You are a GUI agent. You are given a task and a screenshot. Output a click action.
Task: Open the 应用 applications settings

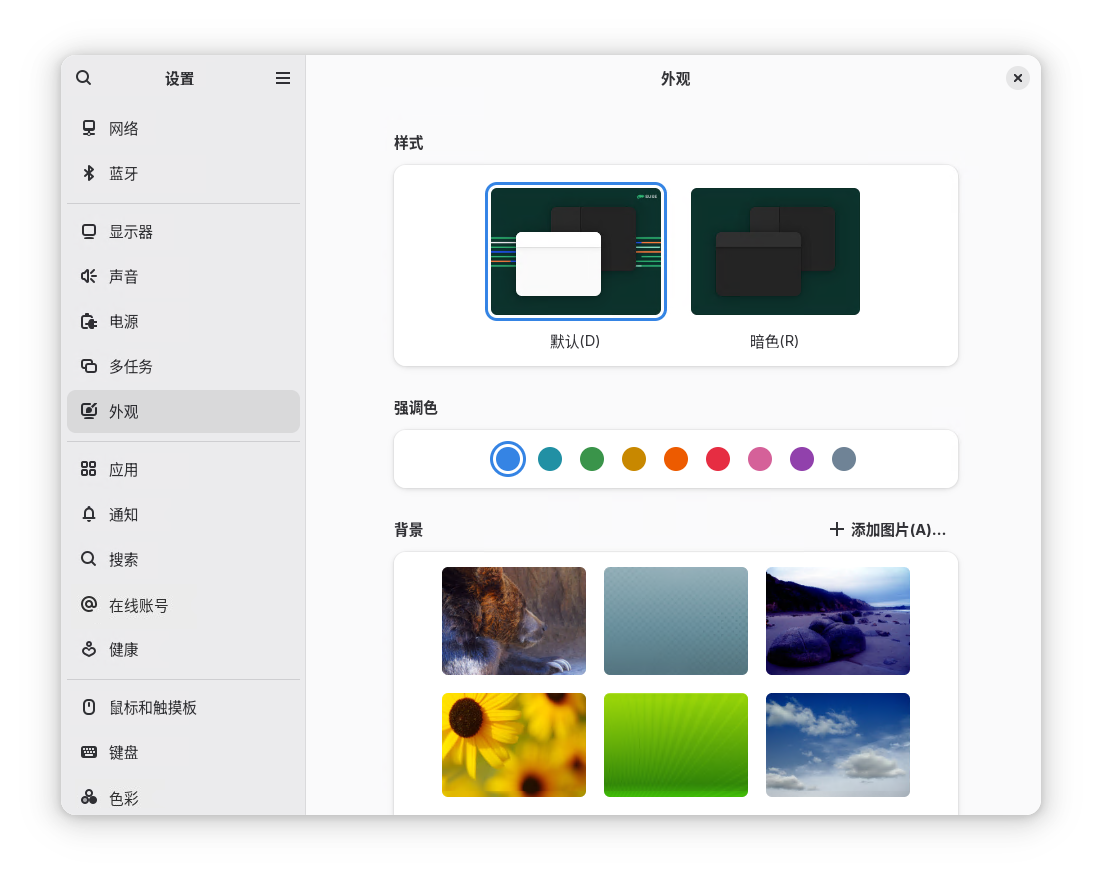[124, 469]
